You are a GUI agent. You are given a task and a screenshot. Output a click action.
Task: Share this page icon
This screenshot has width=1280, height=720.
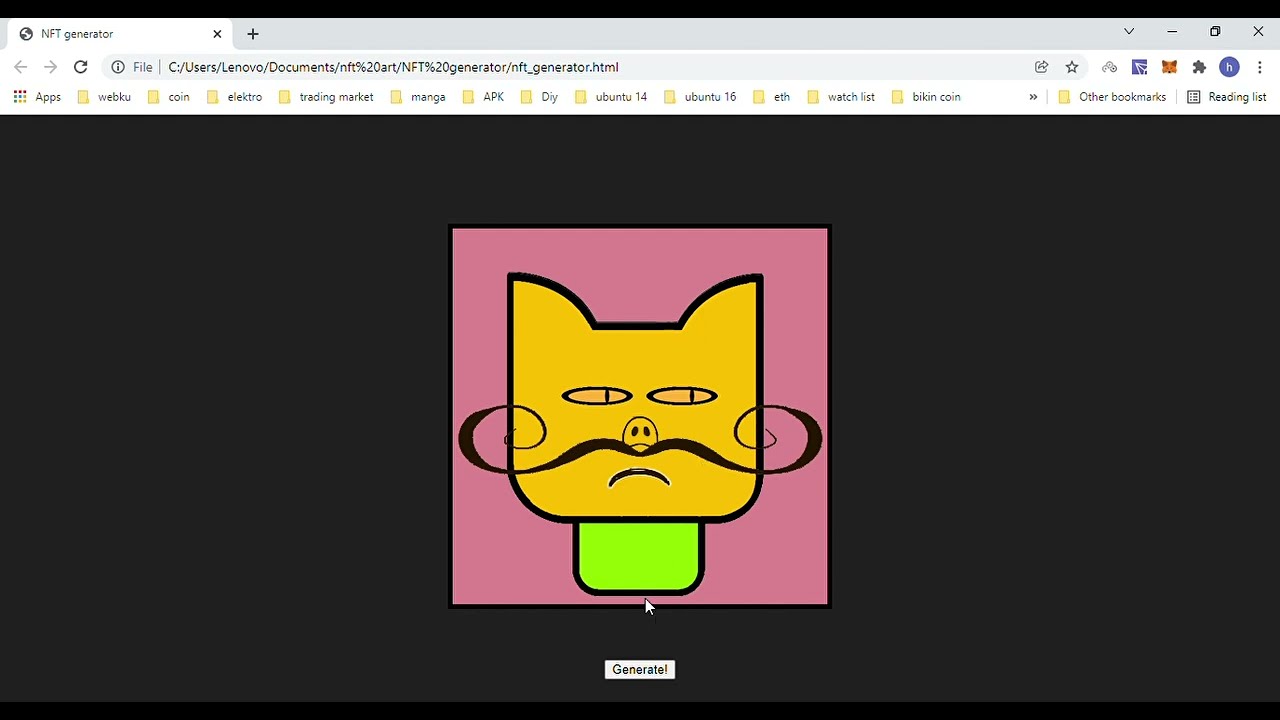point(1042,67)
